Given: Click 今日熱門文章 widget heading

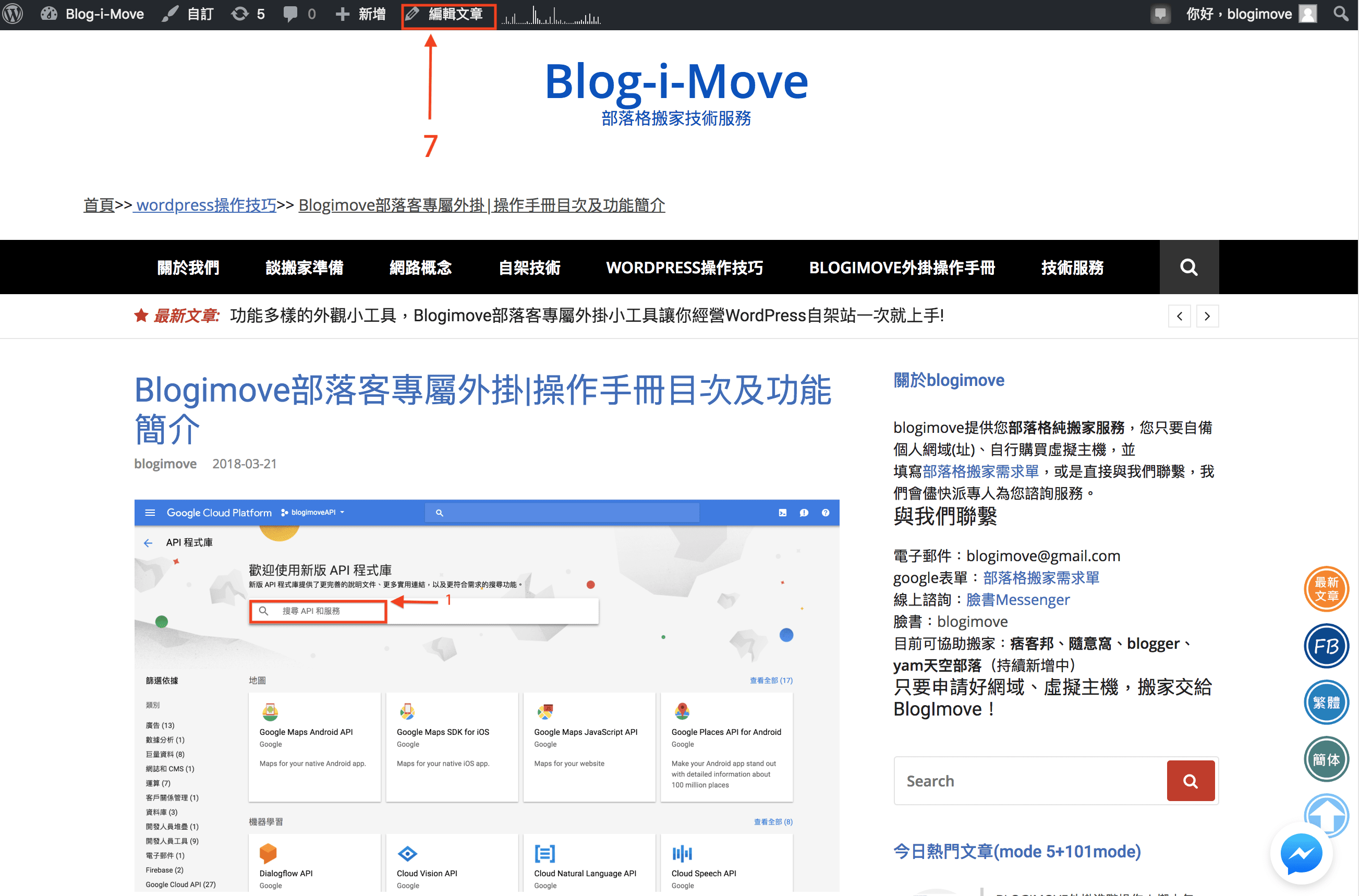Looking at the screenshot, I should tap(1017, 852).
